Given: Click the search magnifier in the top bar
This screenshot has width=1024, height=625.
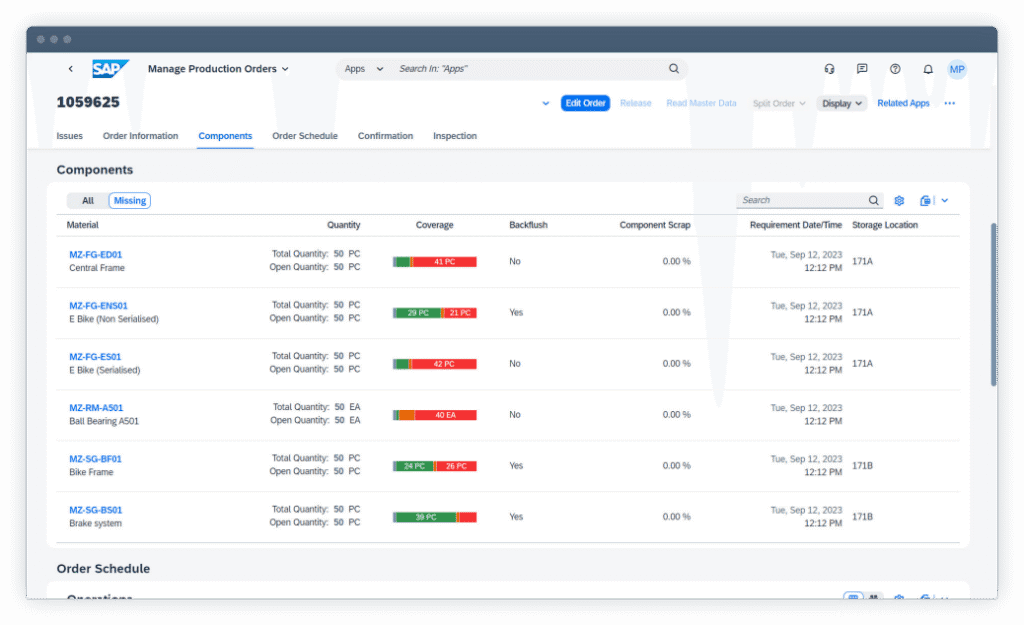Looking at the screenshot, I should click(x=674, y=69).
